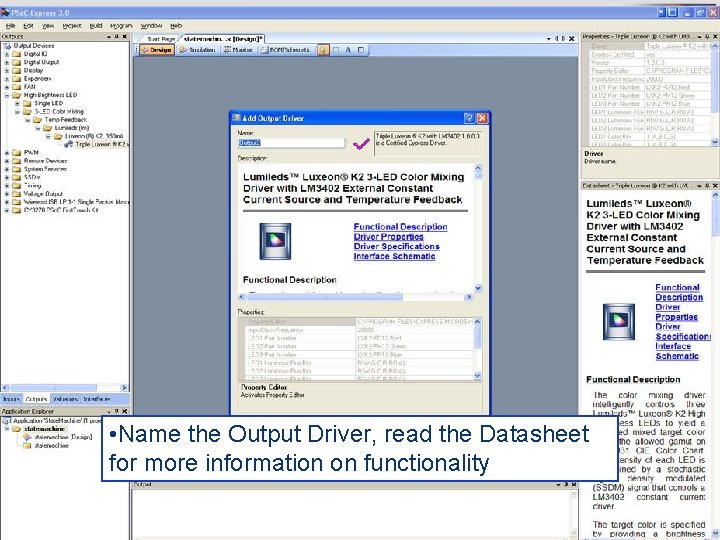Pin the Outputs panel

117,37
